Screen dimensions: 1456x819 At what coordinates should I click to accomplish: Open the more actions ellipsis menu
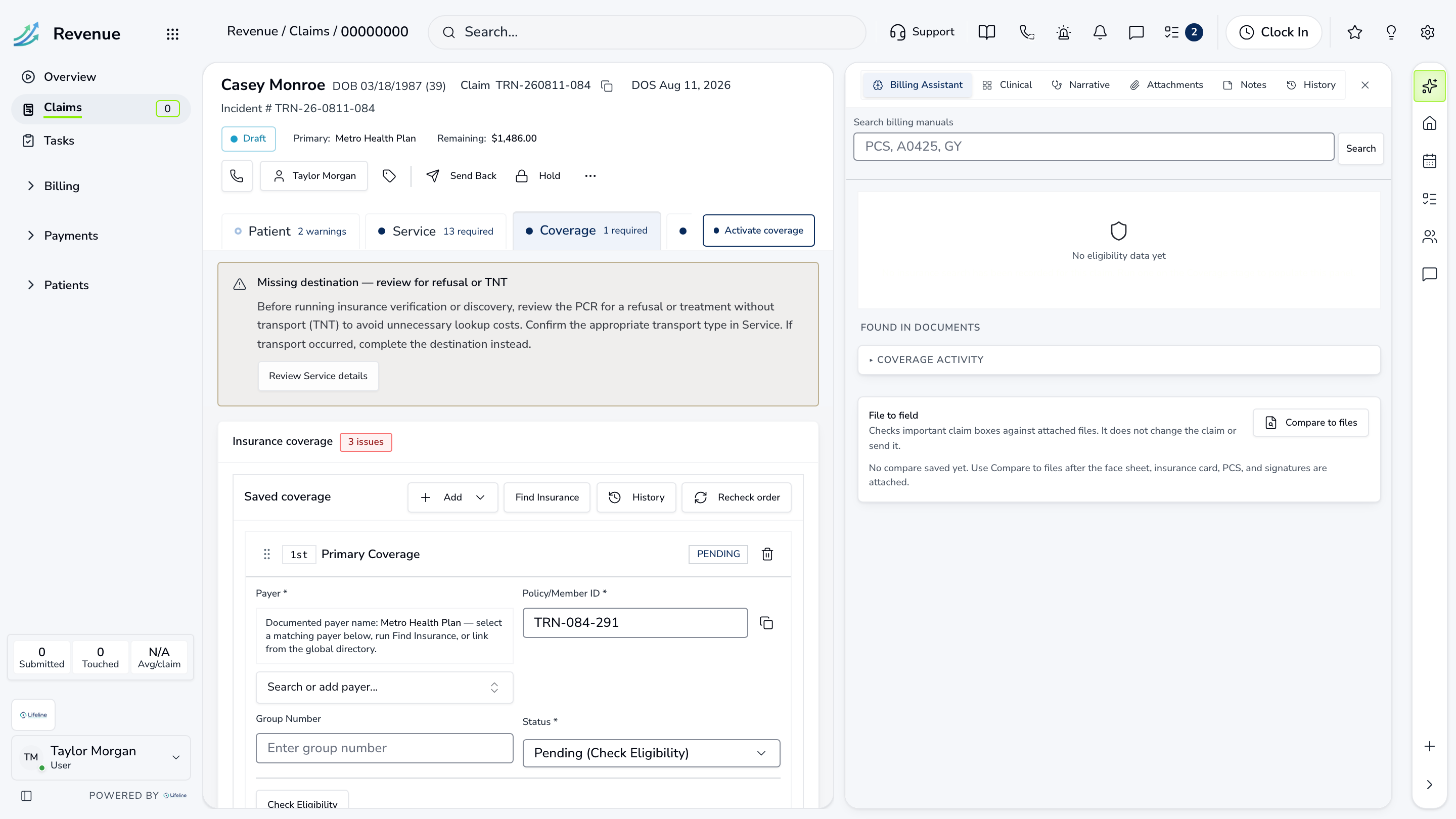590,176
